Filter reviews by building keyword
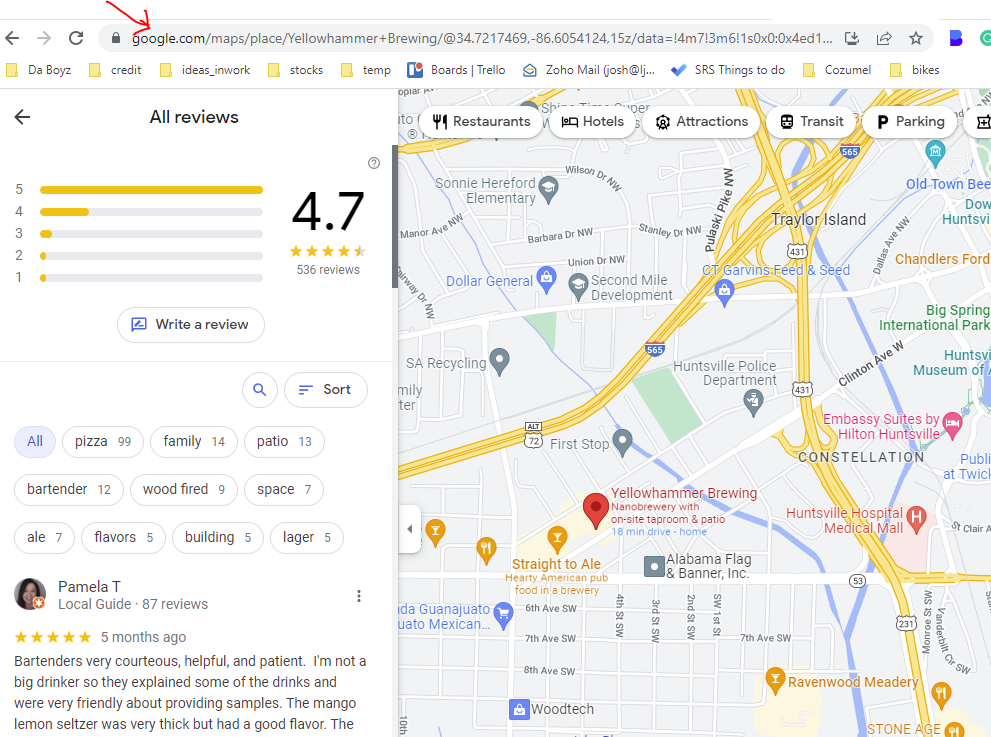This screenshot has width=991, height=737. (218, 537)
